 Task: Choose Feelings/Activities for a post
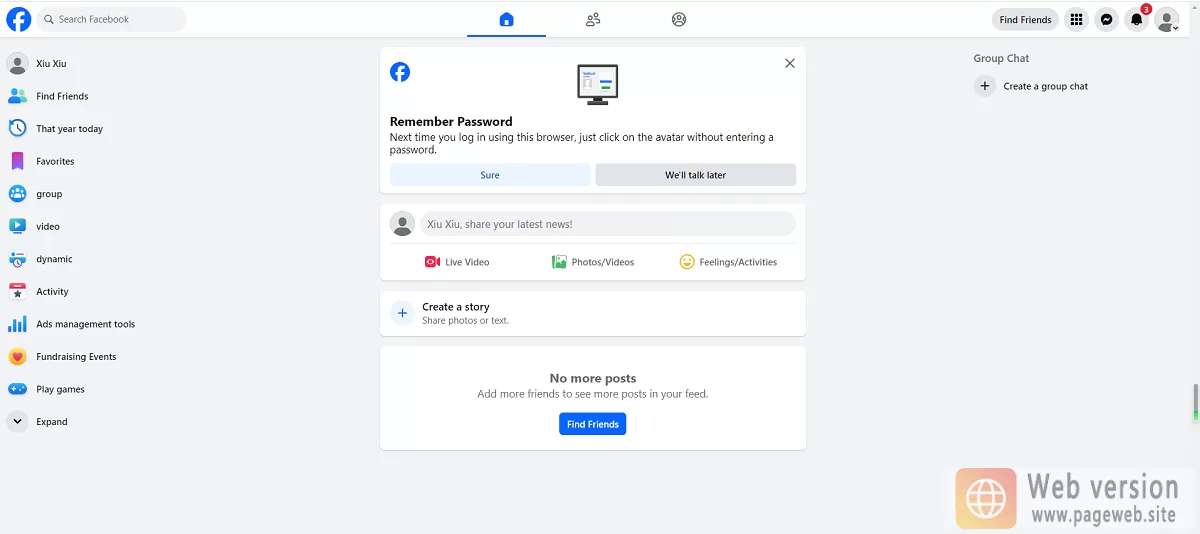(728, 262)
